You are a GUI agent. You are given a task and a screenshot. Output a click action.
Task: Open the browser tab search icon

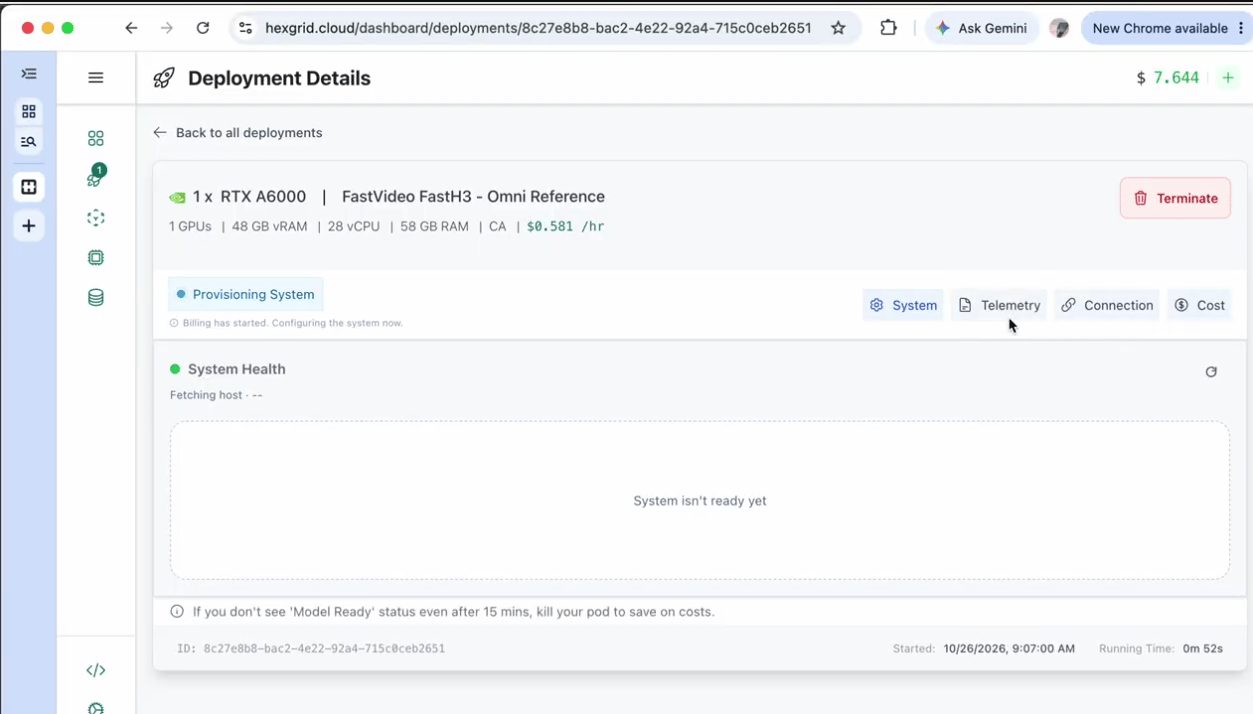[29, 142]
